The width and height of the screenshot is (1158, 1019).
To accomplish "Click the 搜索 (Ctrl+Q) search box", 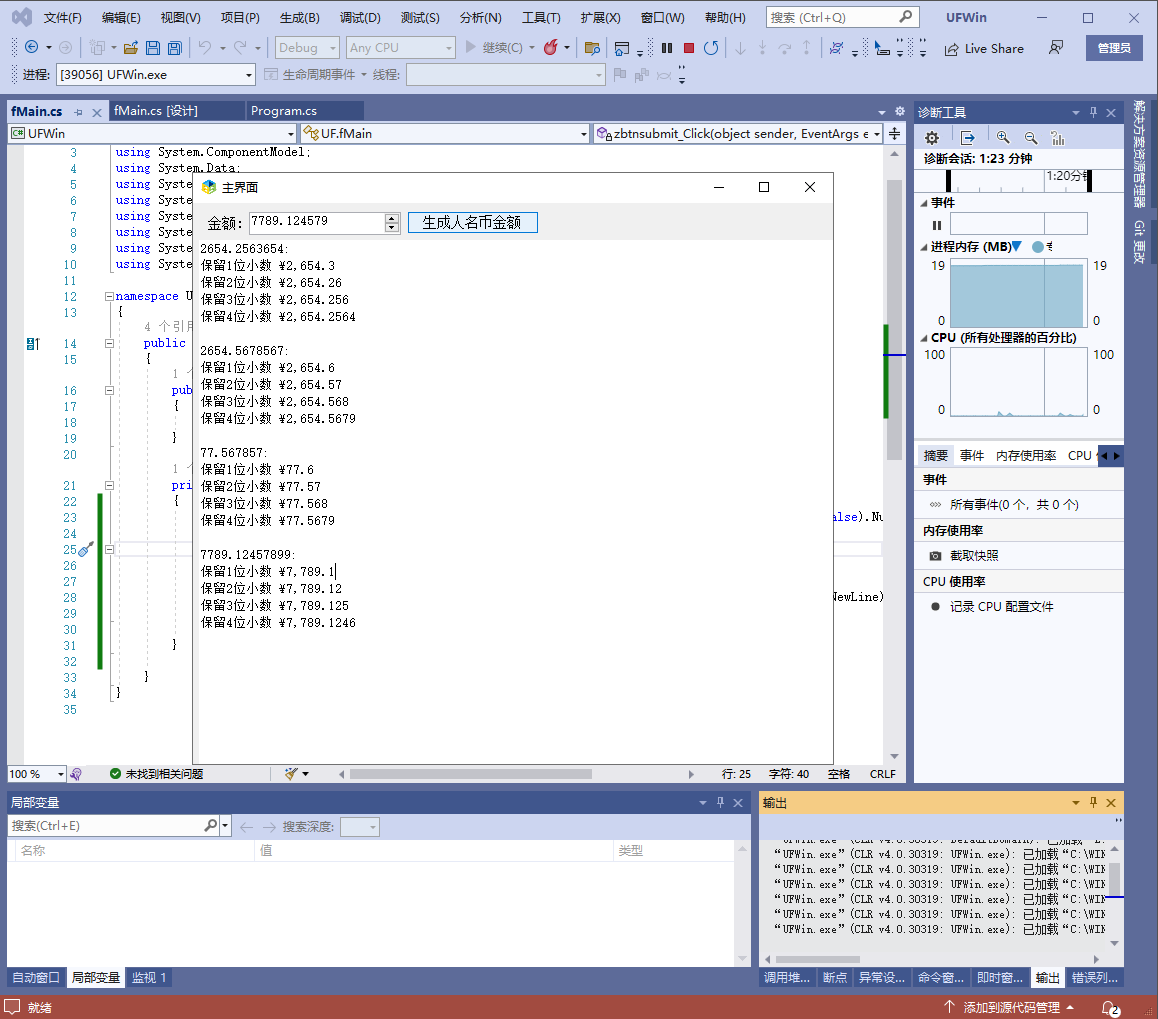I will [x=841, y=18].
